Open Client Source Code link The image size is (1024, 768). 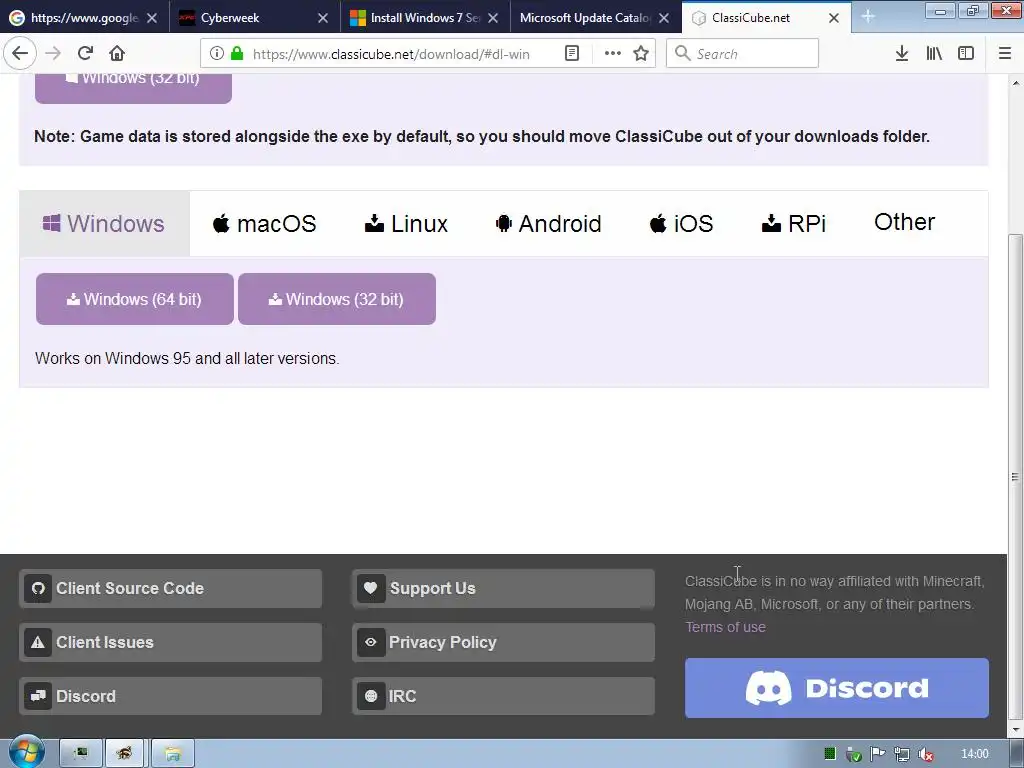coord(170,588)
